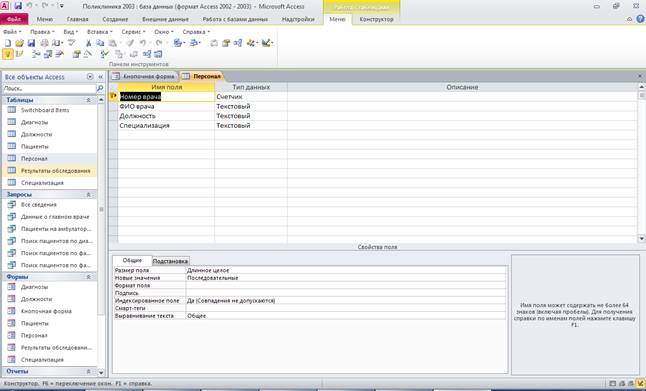Switch to the Создание ribbon tab
Image resolution: width=646 pixels, height=391 pixels.
tap(115, 19)
